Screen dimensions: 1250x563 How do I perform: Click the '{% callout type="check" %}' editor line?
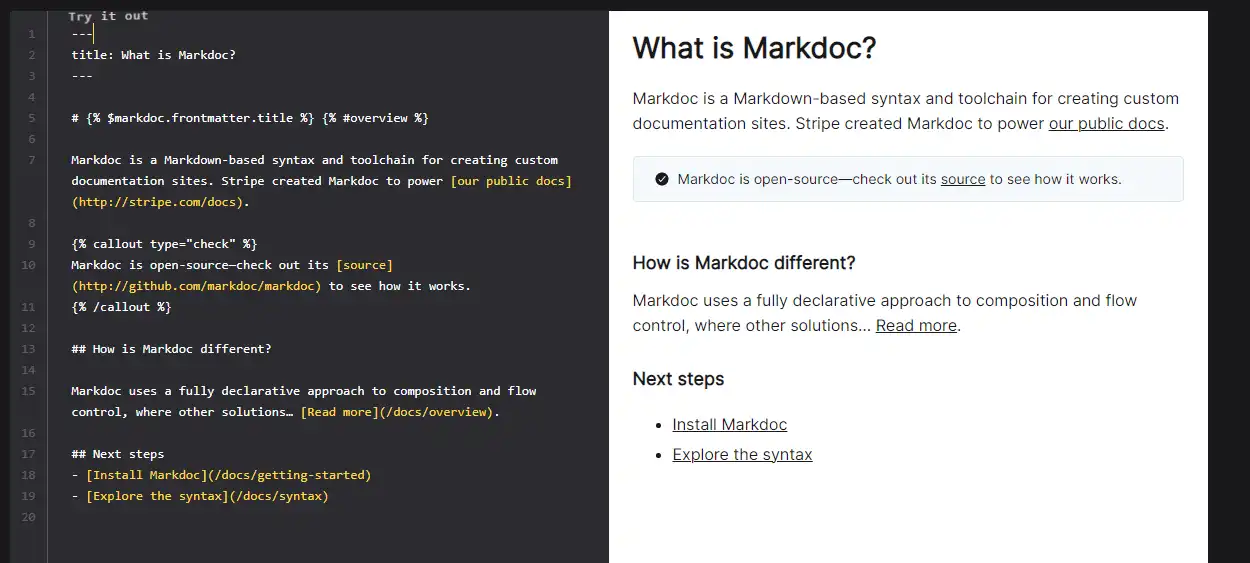165,244
